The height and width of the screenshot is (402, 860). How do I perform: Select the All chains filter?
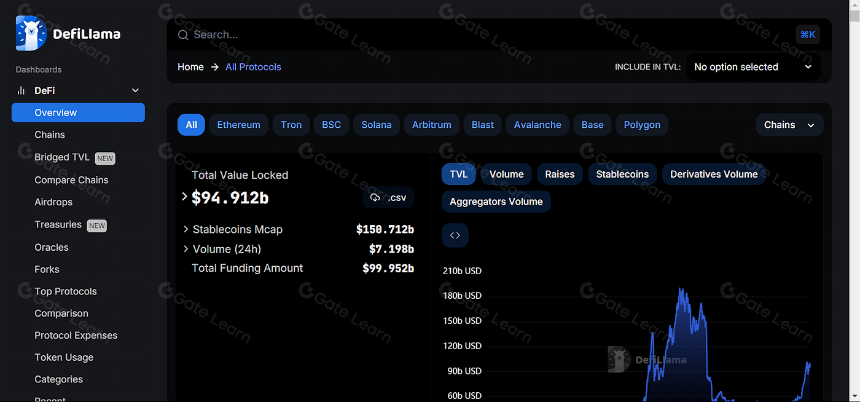[x=191, y=125]
